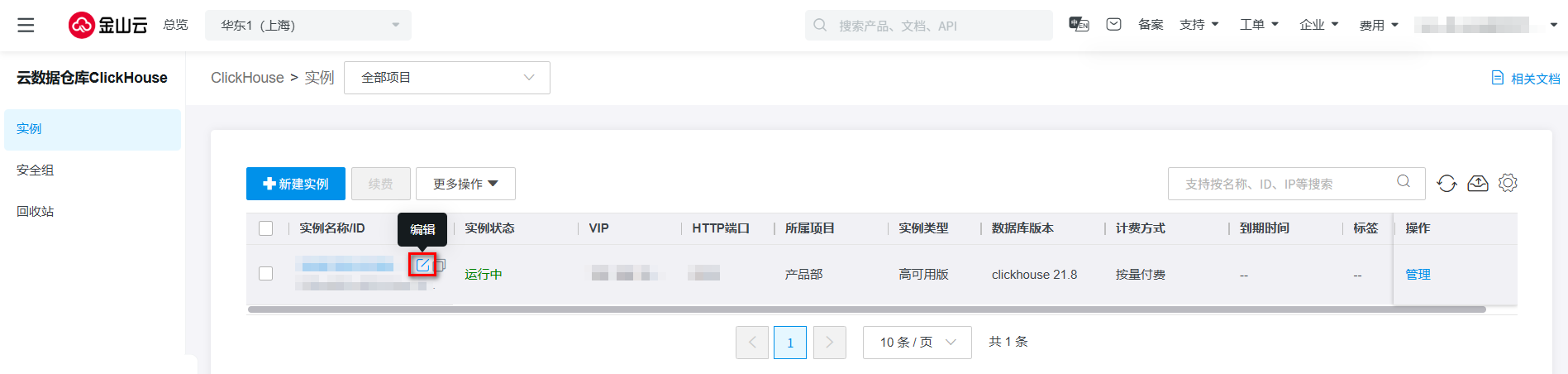Expand the 全部项目 project dropdown
The width and height of the screenshot is (1568, 374).
[447, 78]
